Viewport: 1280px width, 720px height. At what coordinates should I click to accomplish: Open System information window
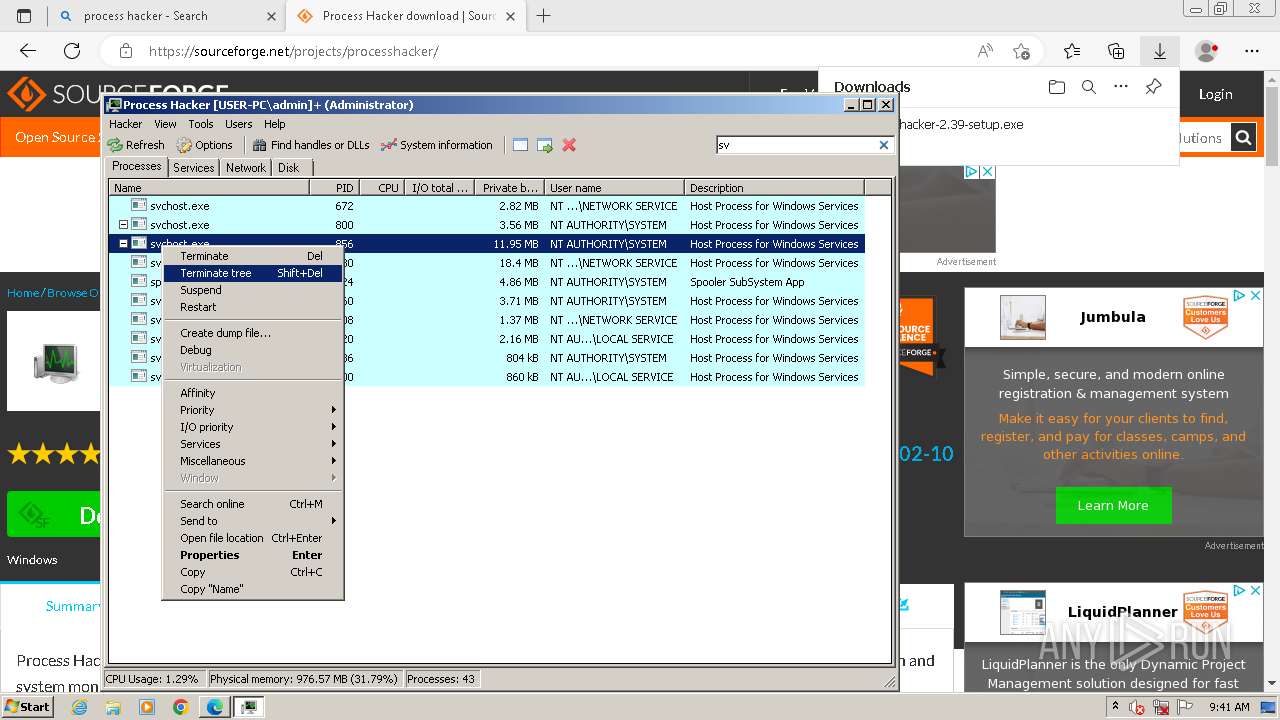437,145
